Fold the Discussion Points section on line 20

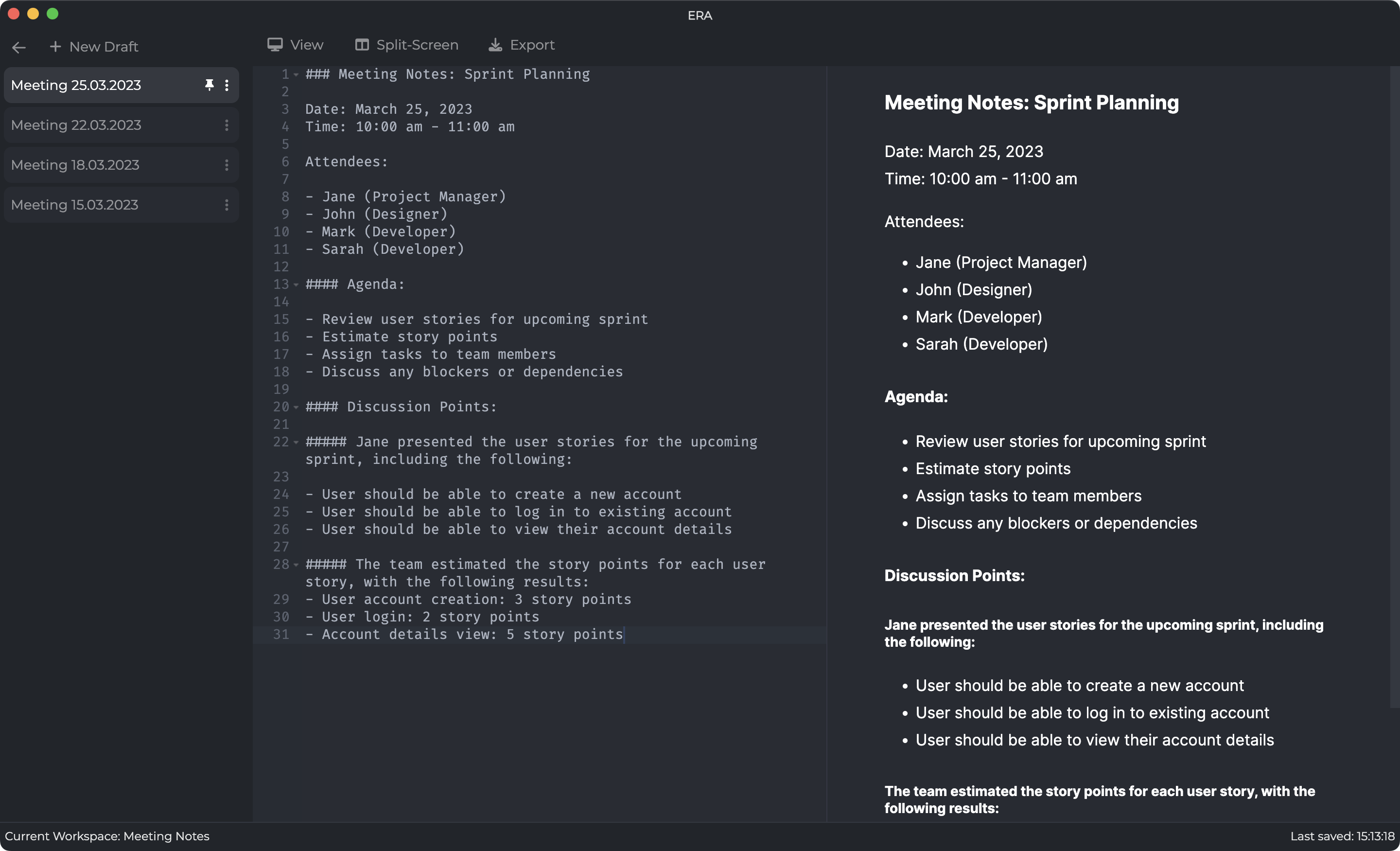296,407
